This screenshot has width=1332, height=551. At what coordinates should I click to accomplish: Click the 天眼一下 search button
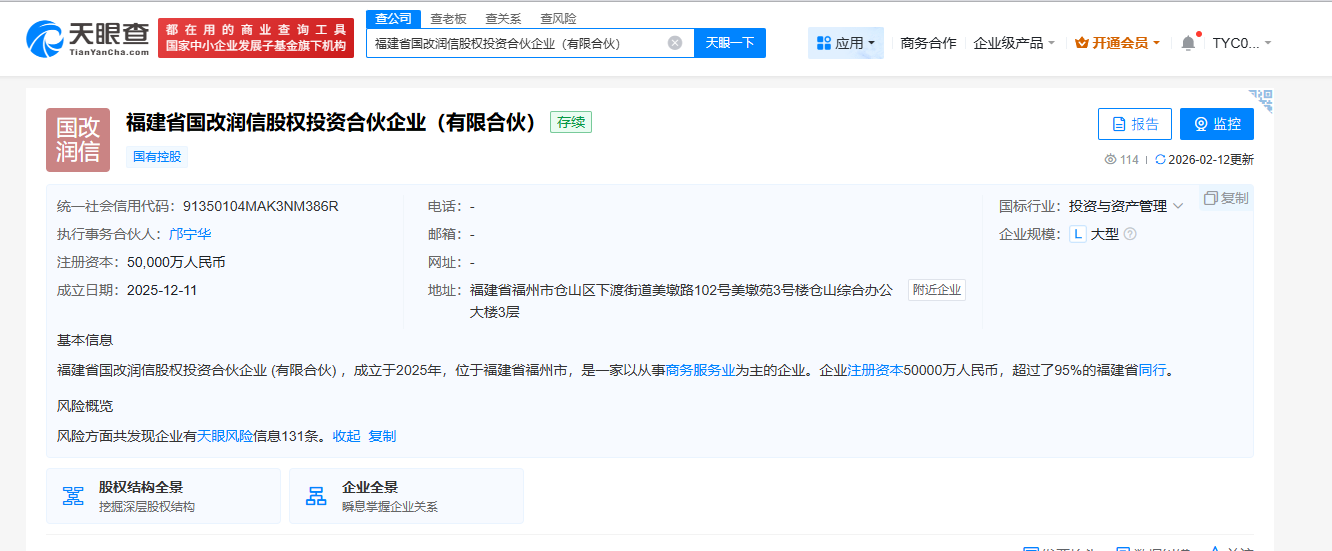730,43
